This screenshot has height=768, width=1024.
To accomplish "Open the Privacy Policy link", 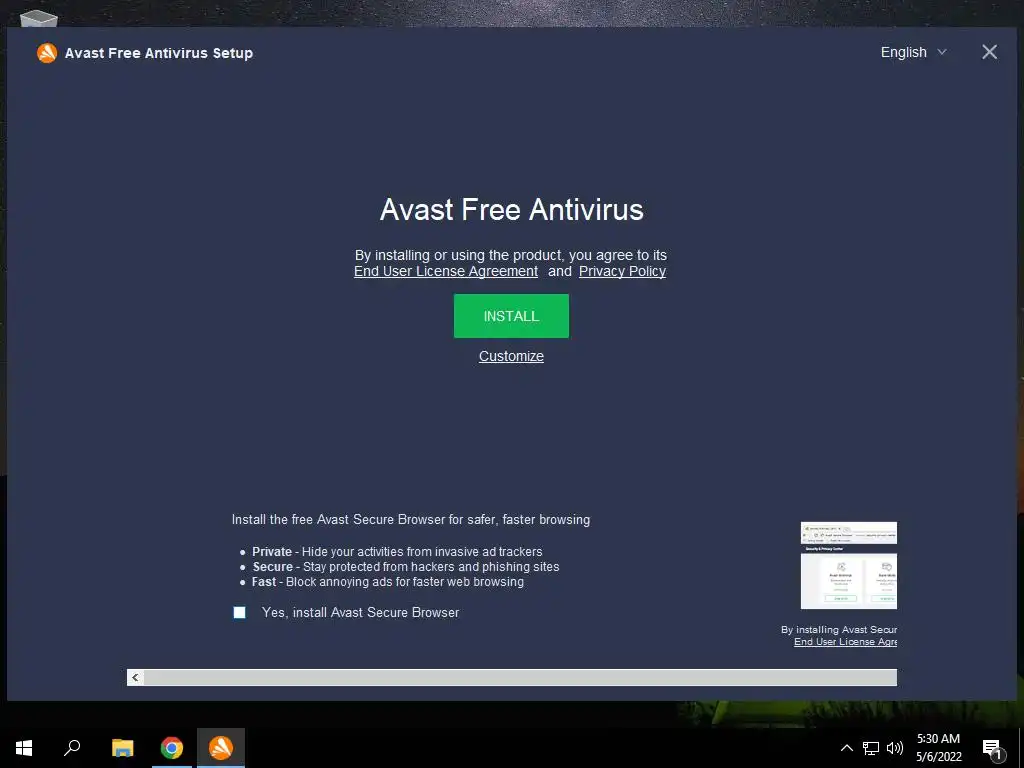I will click(x=622, y=271).
